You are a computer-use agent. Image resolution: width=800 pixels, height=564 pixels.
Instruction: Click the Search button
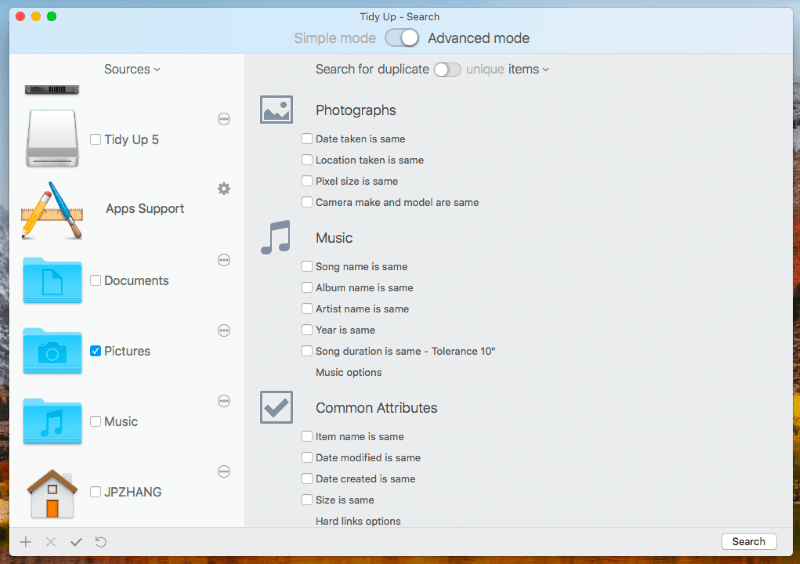click(x=748, y=541)
